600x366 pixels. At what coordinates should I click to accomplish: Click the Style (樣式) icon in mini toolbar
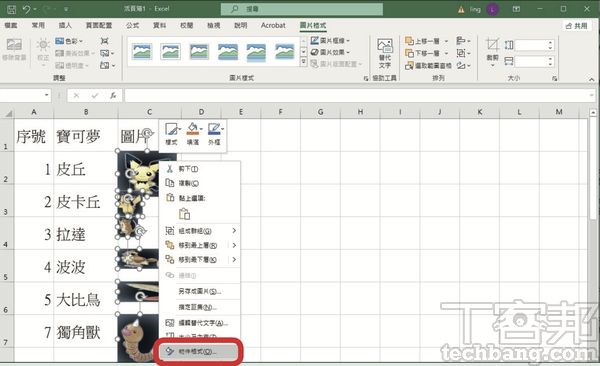point(171,134)
